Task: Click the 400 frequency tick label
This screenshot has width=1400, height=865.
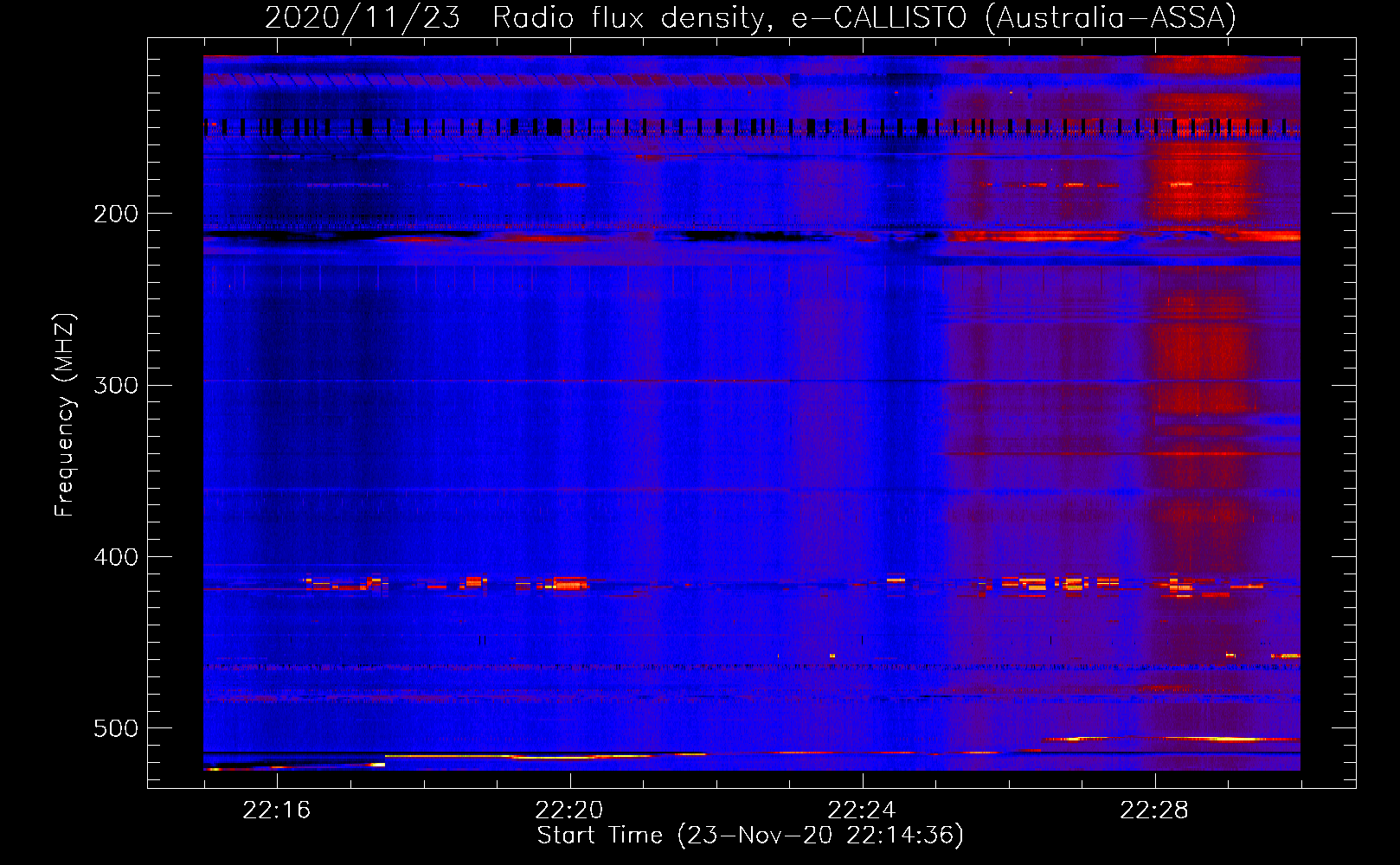Action: (x=116, y=557)
